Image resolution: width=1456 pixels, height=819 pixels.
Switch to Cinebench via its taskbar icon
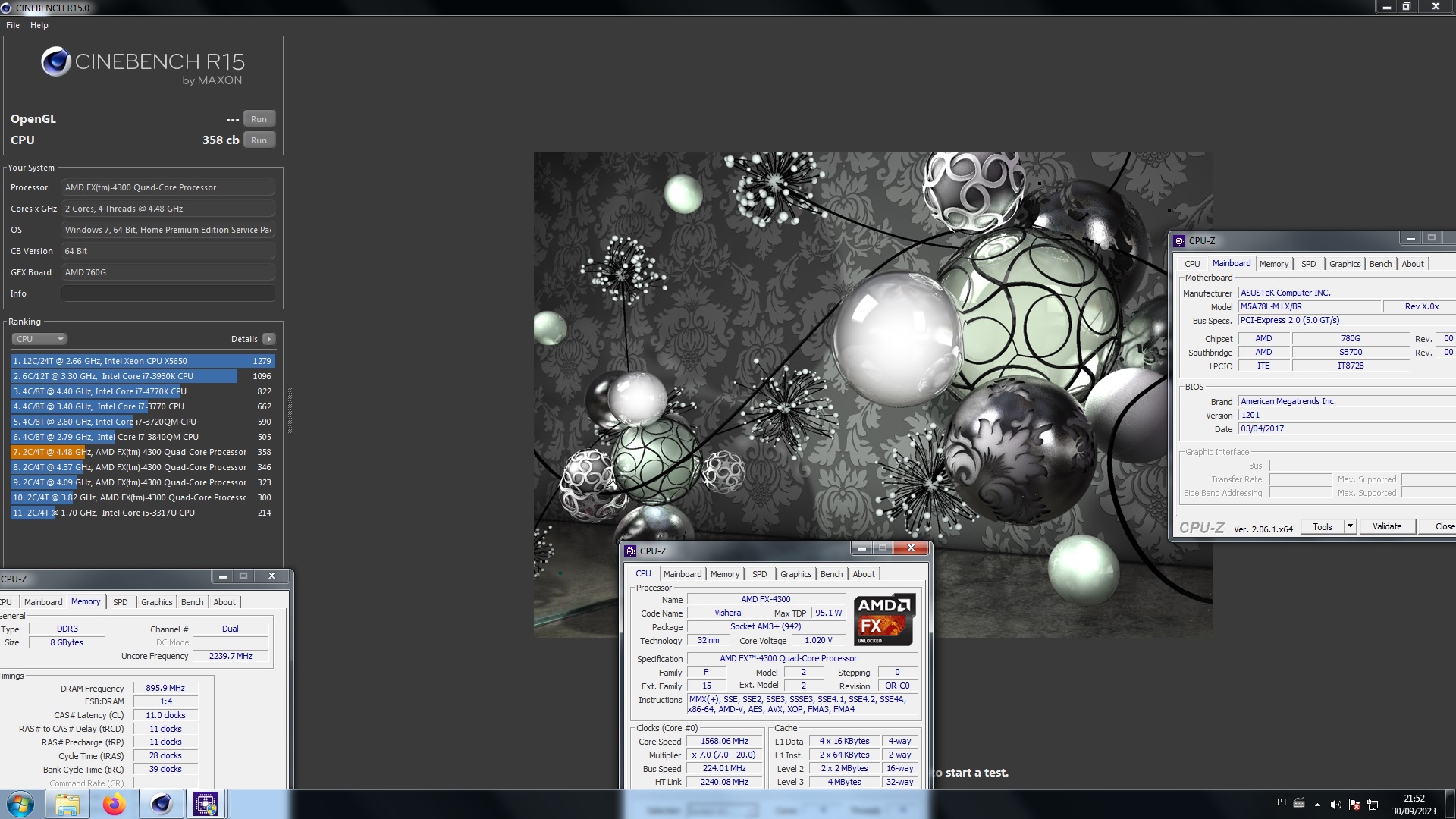[162, 804]
